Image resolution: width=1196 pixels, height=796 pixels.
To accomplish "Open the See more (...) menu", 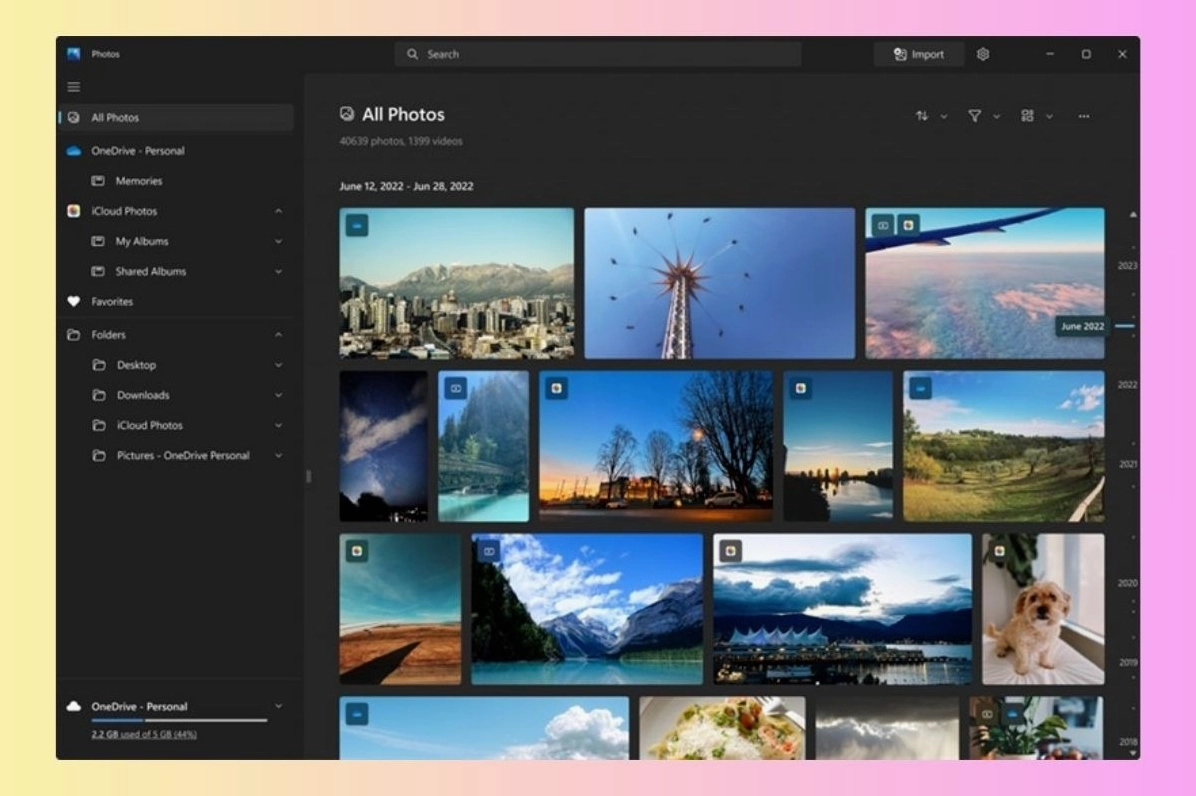I will tap(1083, 116).
